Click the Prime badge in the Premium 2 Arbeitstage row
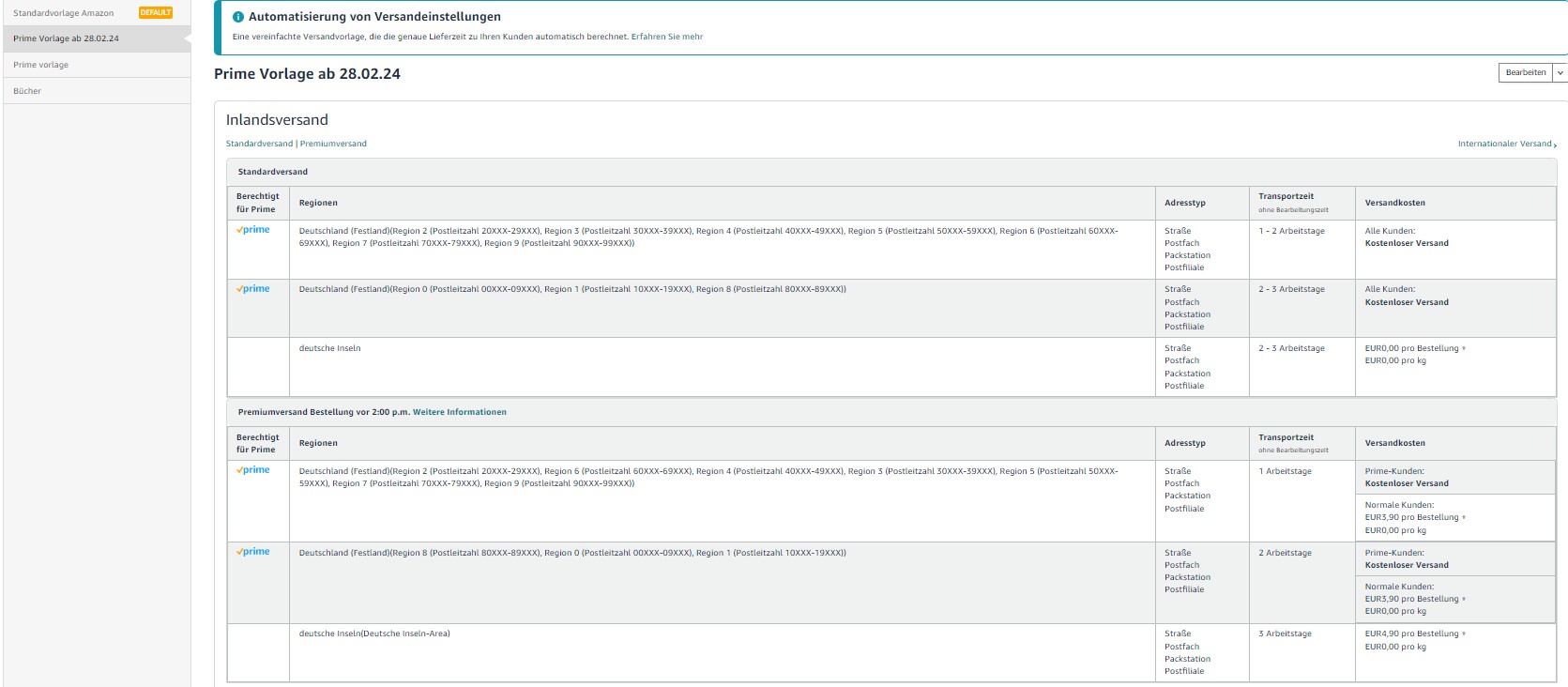Viewport: 1568px width, 687px height. tap(253, 552)
